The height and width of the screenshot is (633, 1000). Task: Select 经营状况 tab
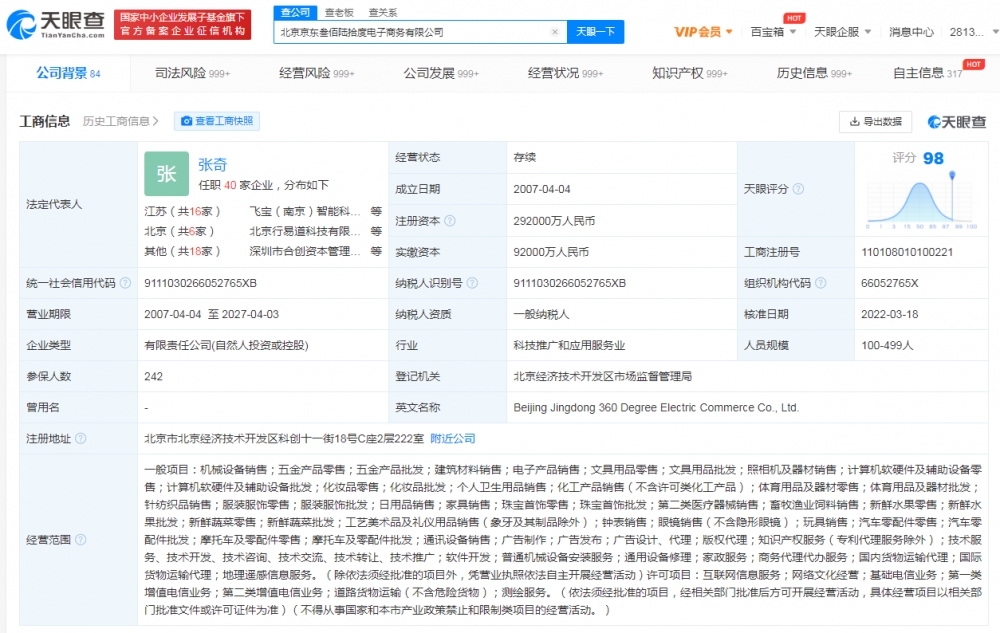[x=565, y=73]
